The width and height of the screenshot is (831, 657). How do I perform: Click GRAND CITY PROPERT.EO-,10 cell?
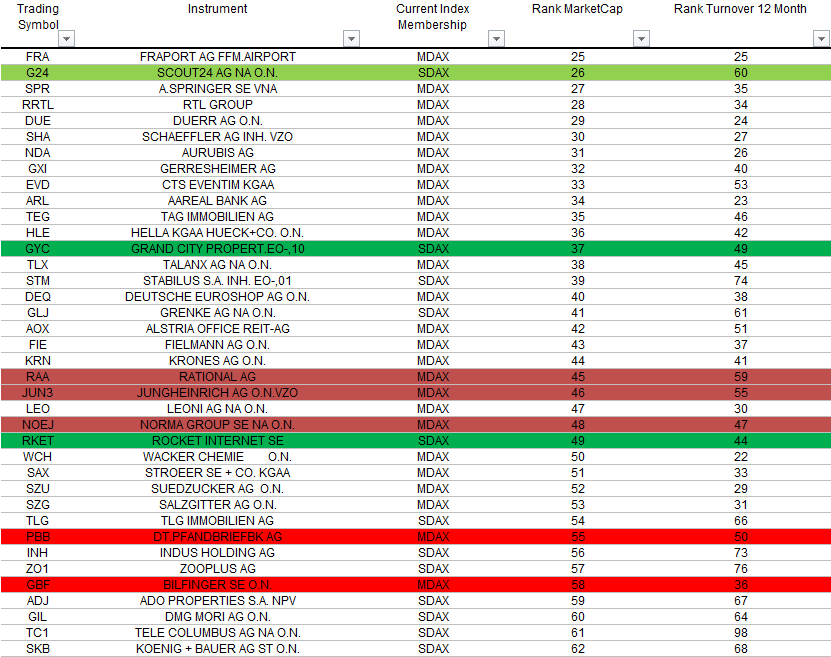(217, 248)
